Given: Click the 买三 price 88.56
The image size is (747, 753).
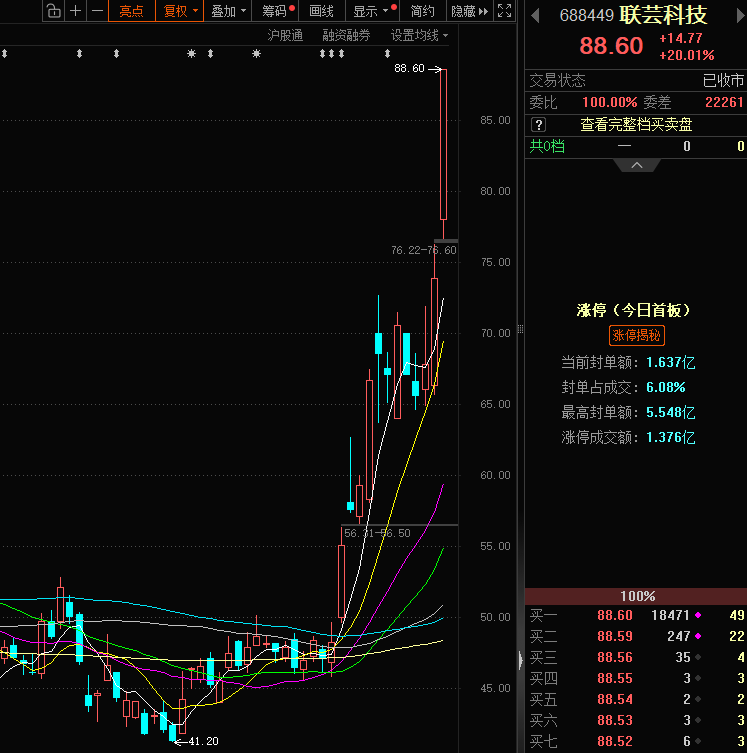Looking at the screenshot, I should (x=614, y=657).
